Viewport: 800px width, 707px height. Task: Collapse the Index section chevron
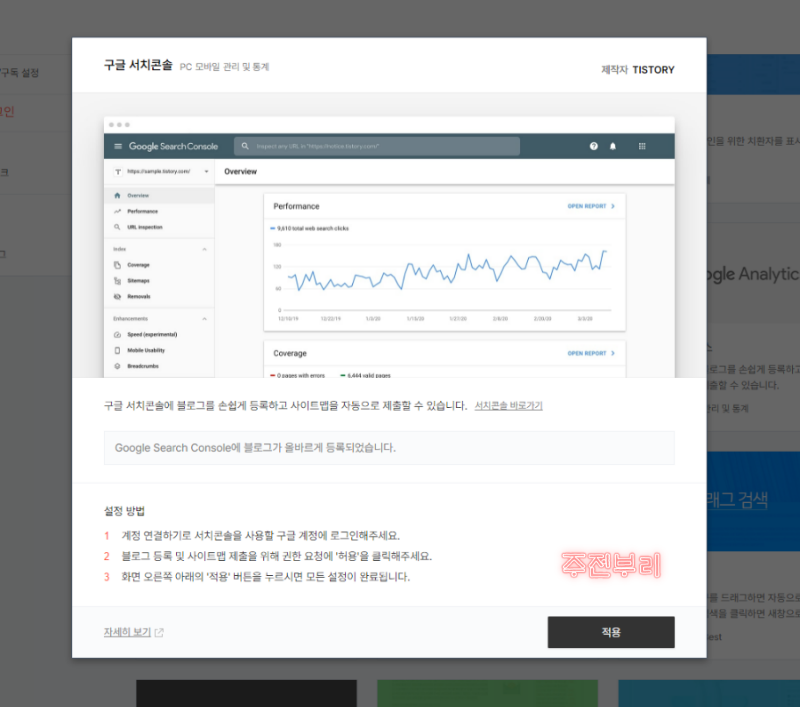tap(205, 249)
